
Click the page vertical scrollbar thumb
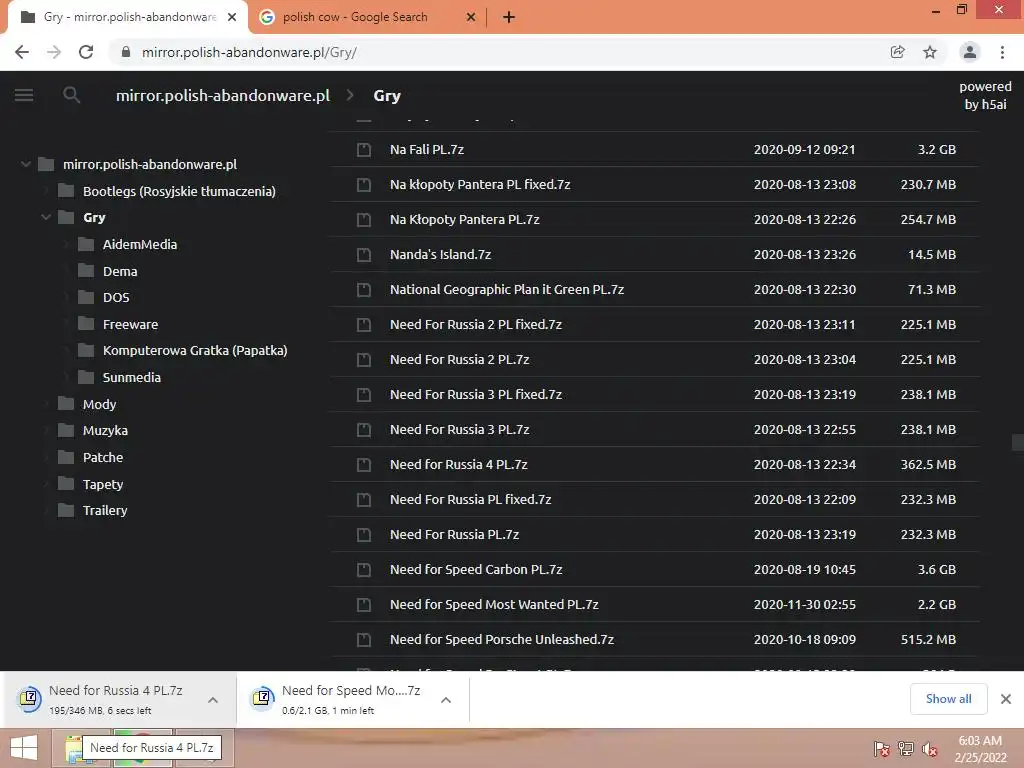pyautogui.click(x=1017, y=443)
